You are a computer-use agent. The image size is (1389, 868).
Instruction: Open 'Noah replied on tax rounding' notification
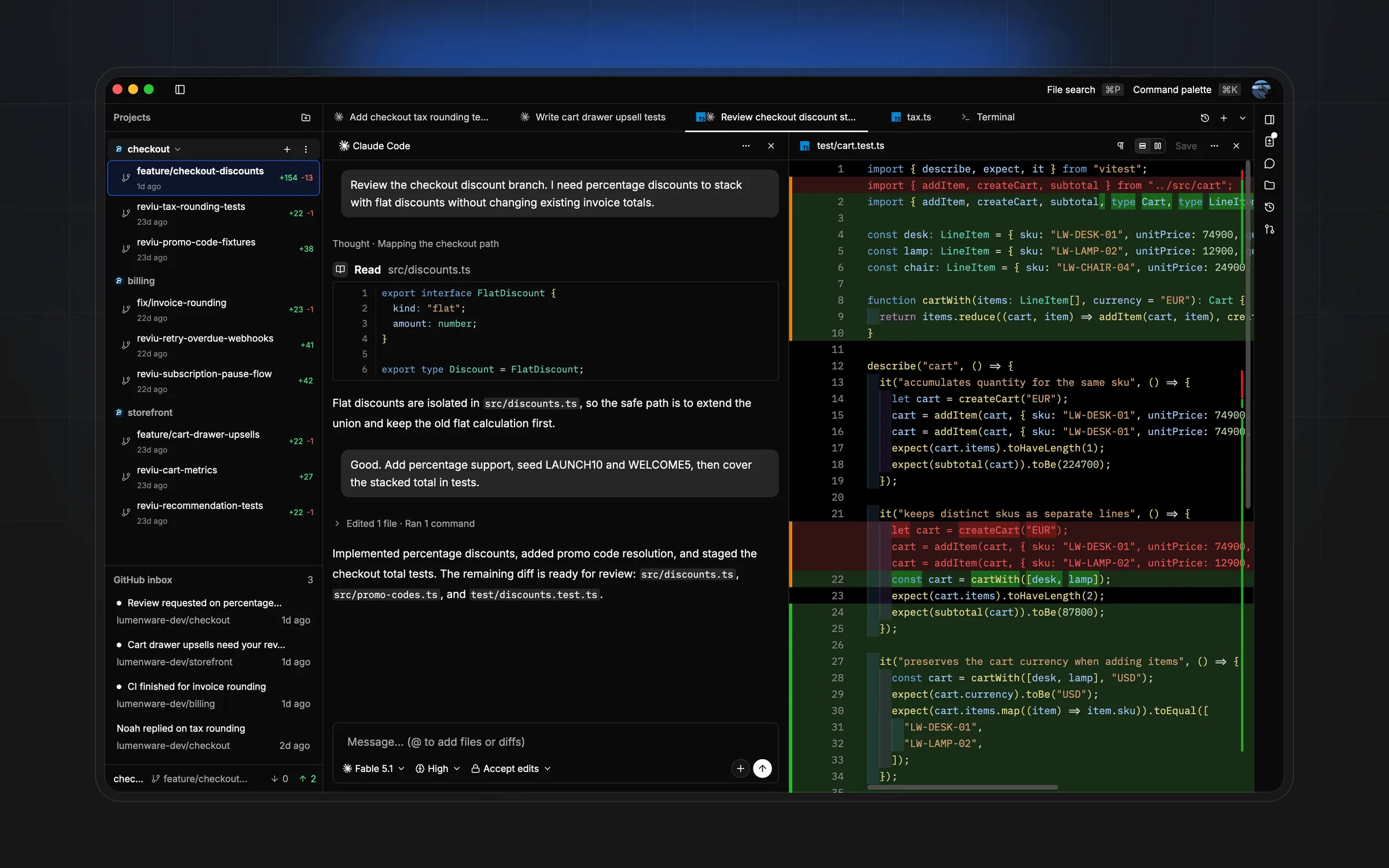coord(214,737)
